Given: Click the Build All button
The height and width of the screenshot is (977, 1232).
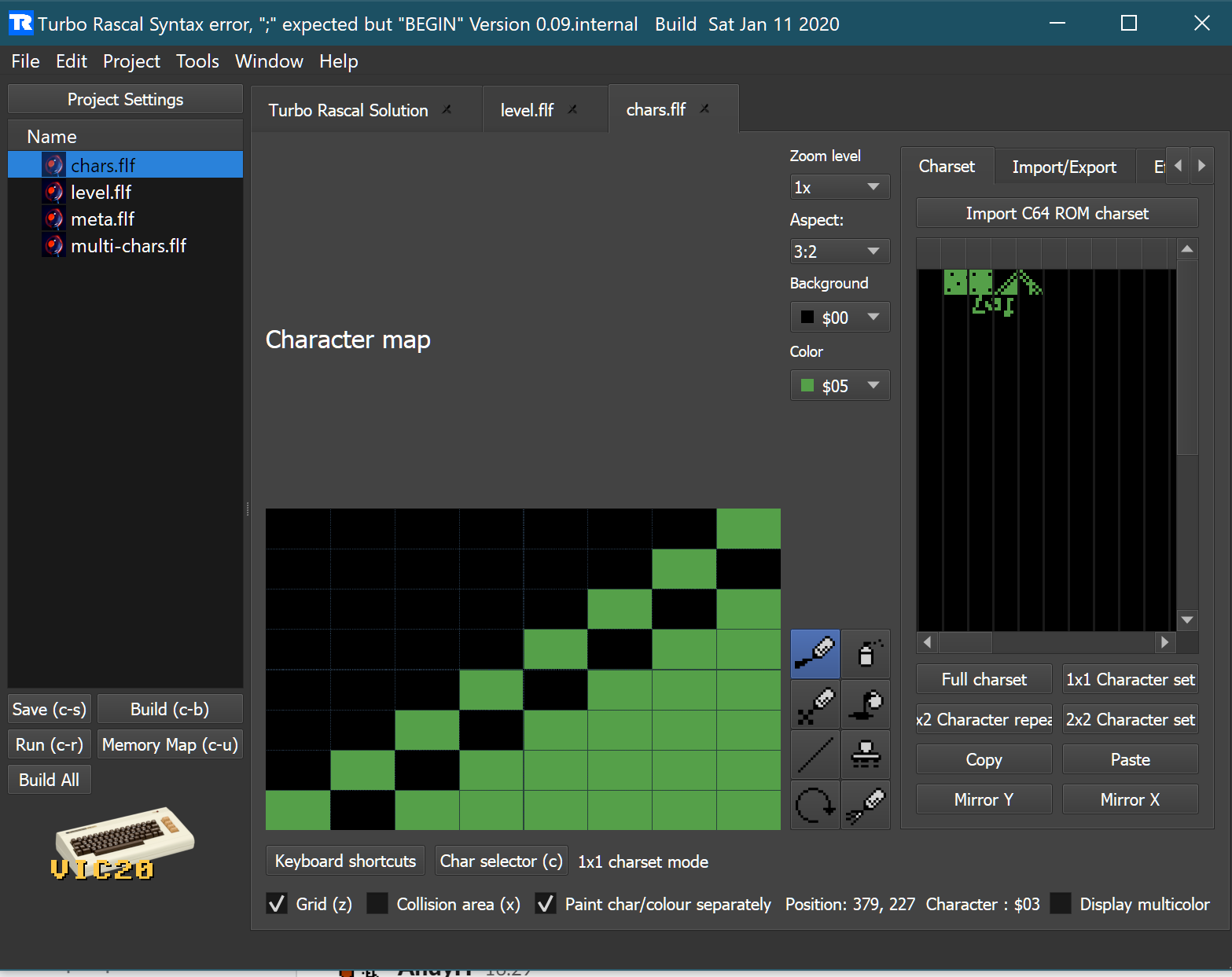Looking at the screenshot, I should click(50, 780).
